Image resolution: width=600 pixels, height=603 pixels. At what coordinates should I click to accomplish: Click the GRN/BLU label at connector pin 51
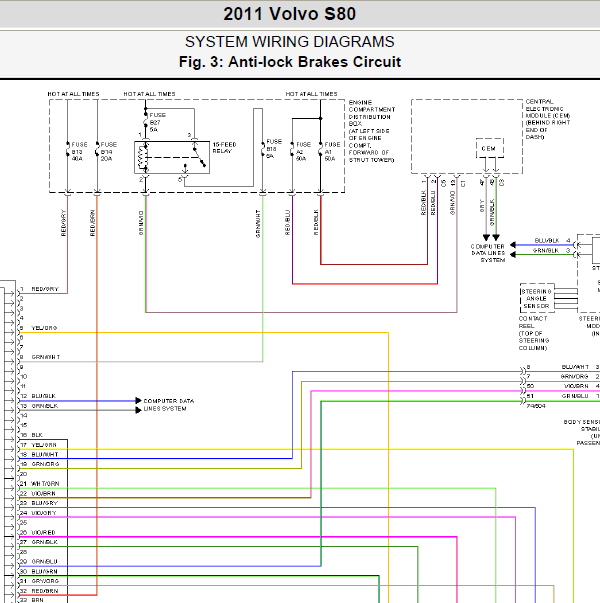pos(575,396)
